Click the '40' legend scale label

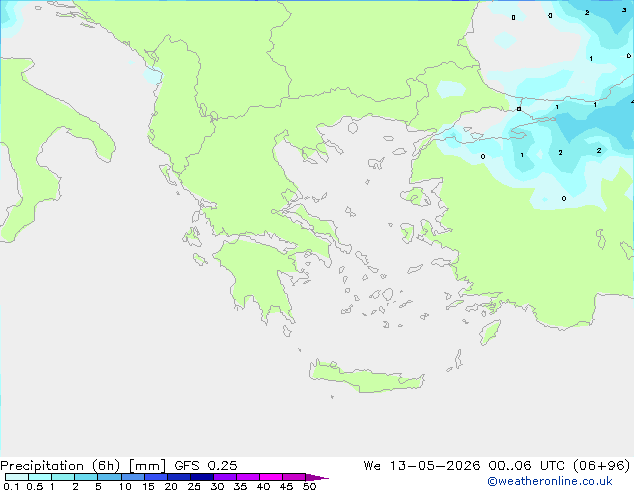pos(263,486)
